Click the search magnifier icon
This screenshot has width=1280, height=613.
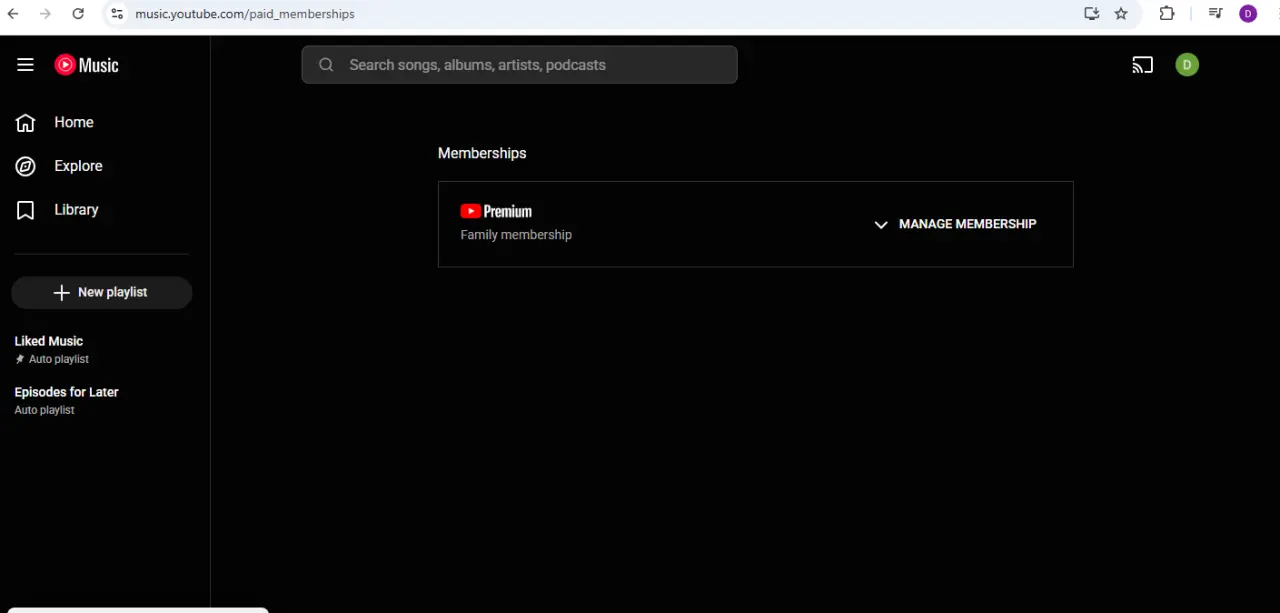tap(326, 65)
